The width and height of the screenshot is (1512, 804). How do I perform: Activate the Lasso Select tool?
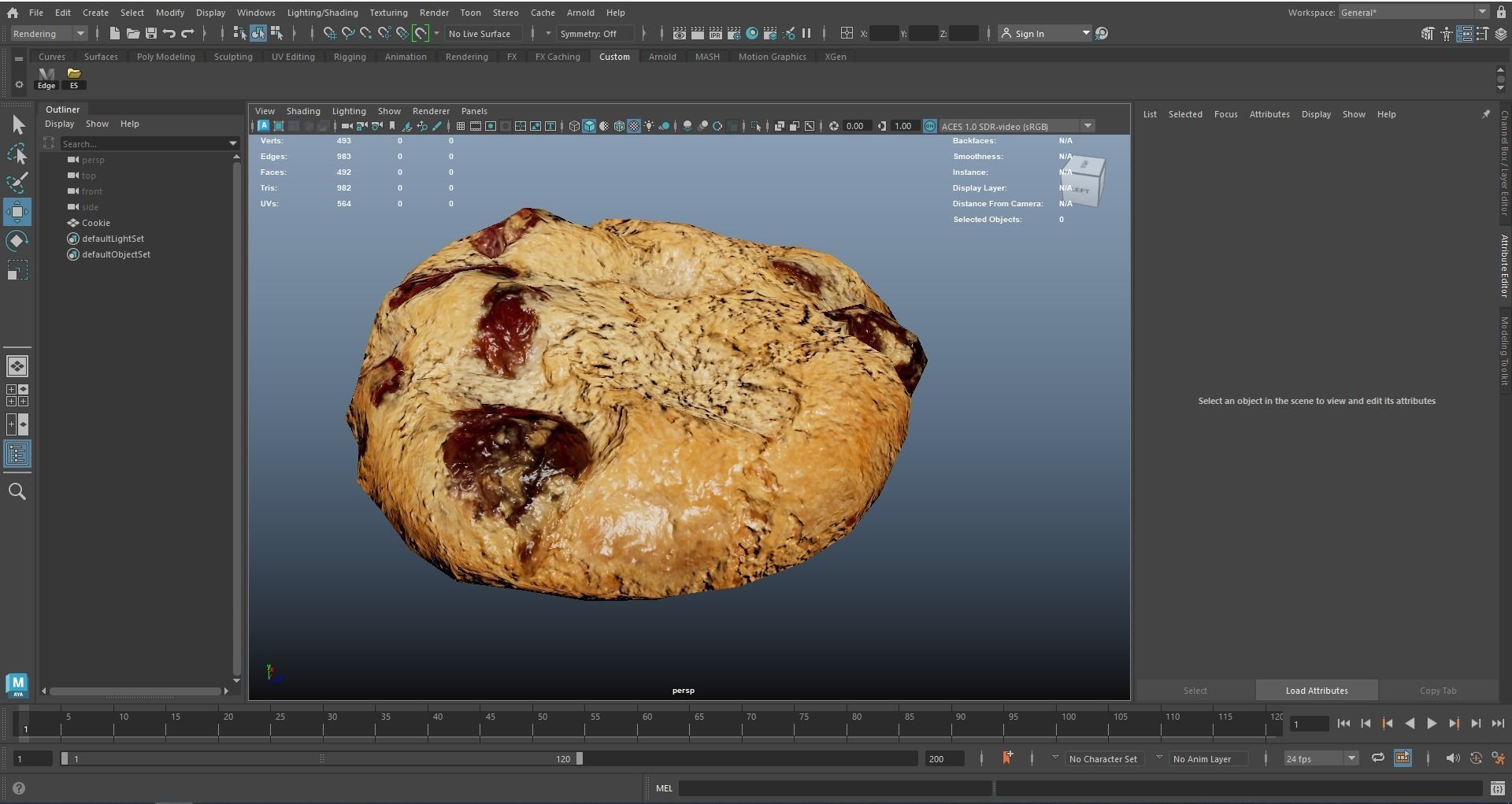tap(17, 154)
